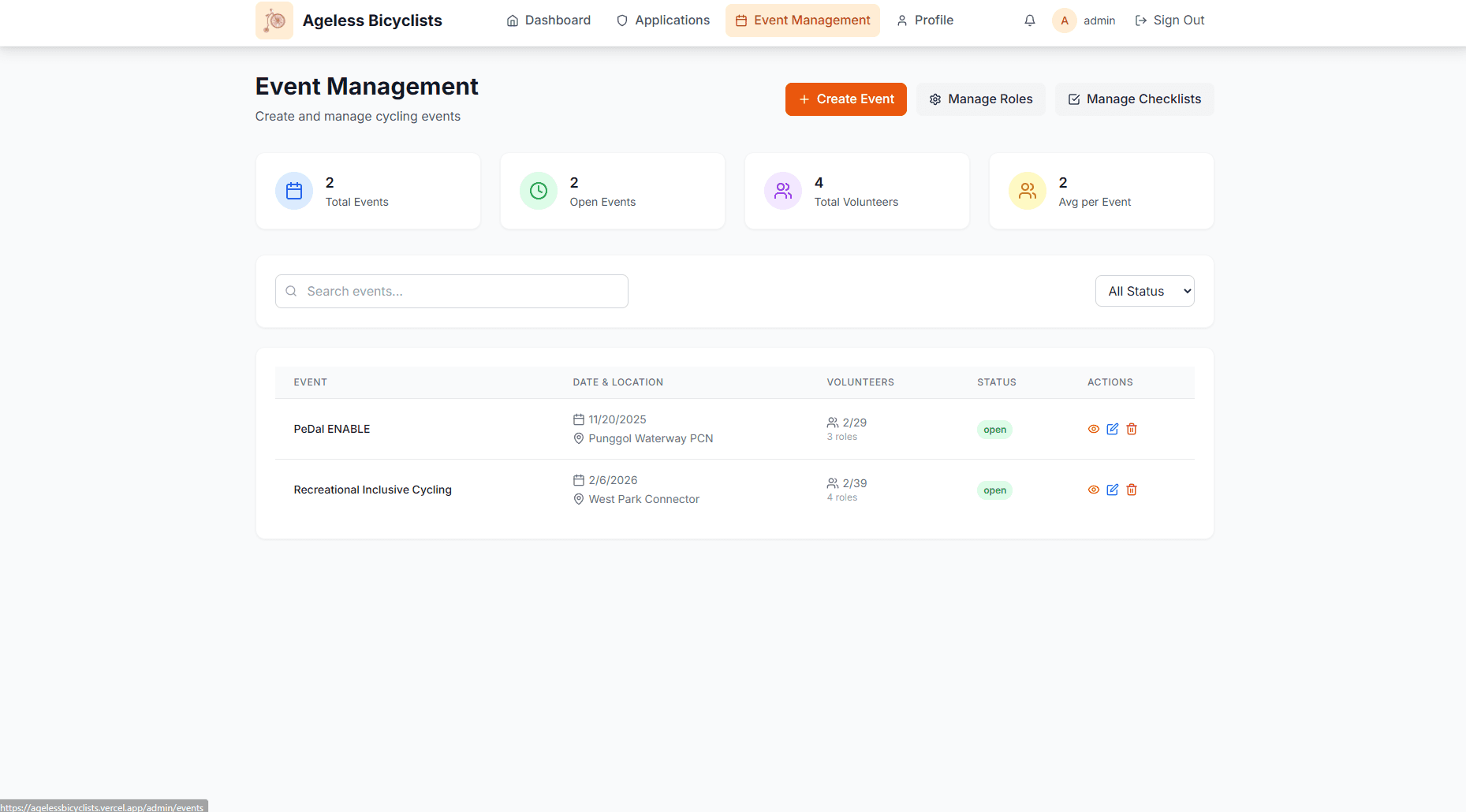The image size is (1466, 812).
Task: Edit the Recreational Inclusive Cycling event
Action: coord(1113,490)
